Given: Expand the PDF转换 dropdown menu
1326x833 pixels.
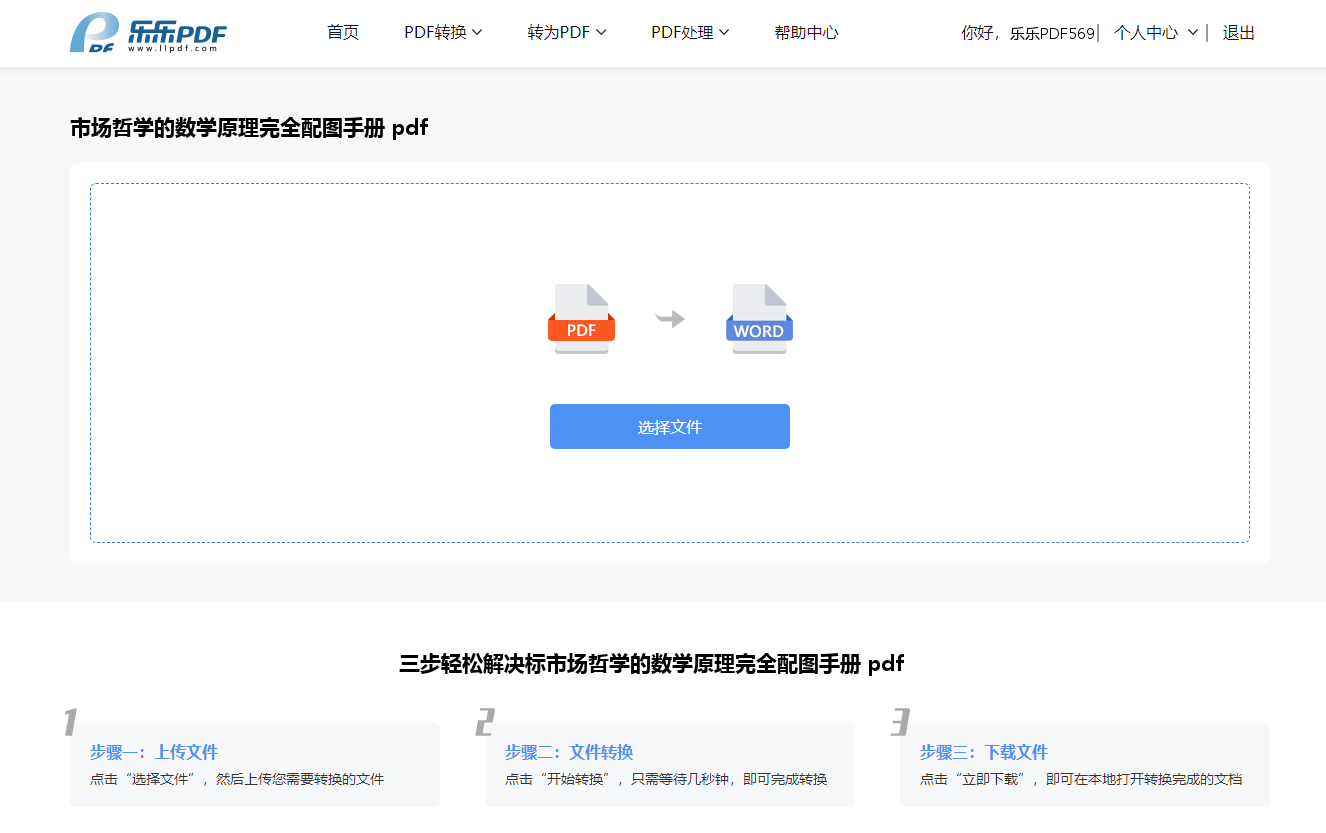Looking at the screenshot, I should point(443,33).
